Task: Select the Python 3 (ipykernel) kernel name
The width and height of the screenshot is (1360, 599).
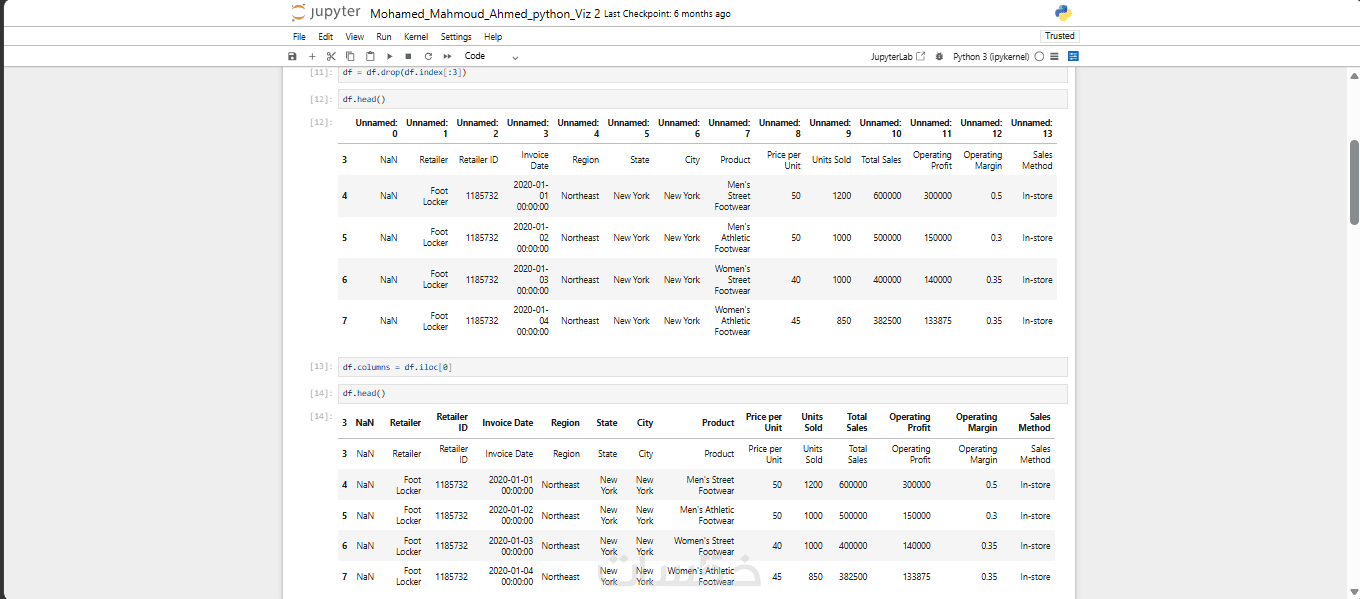Action: [992, 57]
